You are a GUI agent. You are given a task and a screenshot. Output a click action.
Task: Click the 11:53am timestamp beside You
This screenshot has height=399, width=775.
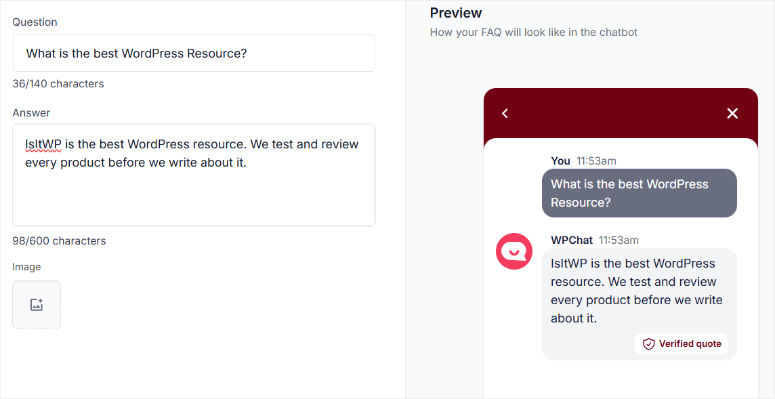tap(597, 161)
